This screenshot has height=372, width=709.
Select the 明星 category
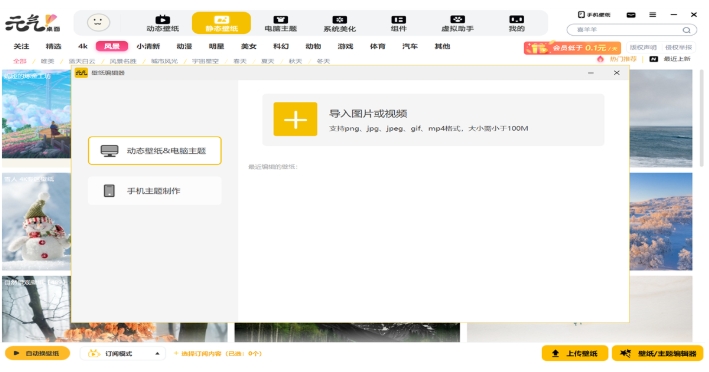(216, 46)
